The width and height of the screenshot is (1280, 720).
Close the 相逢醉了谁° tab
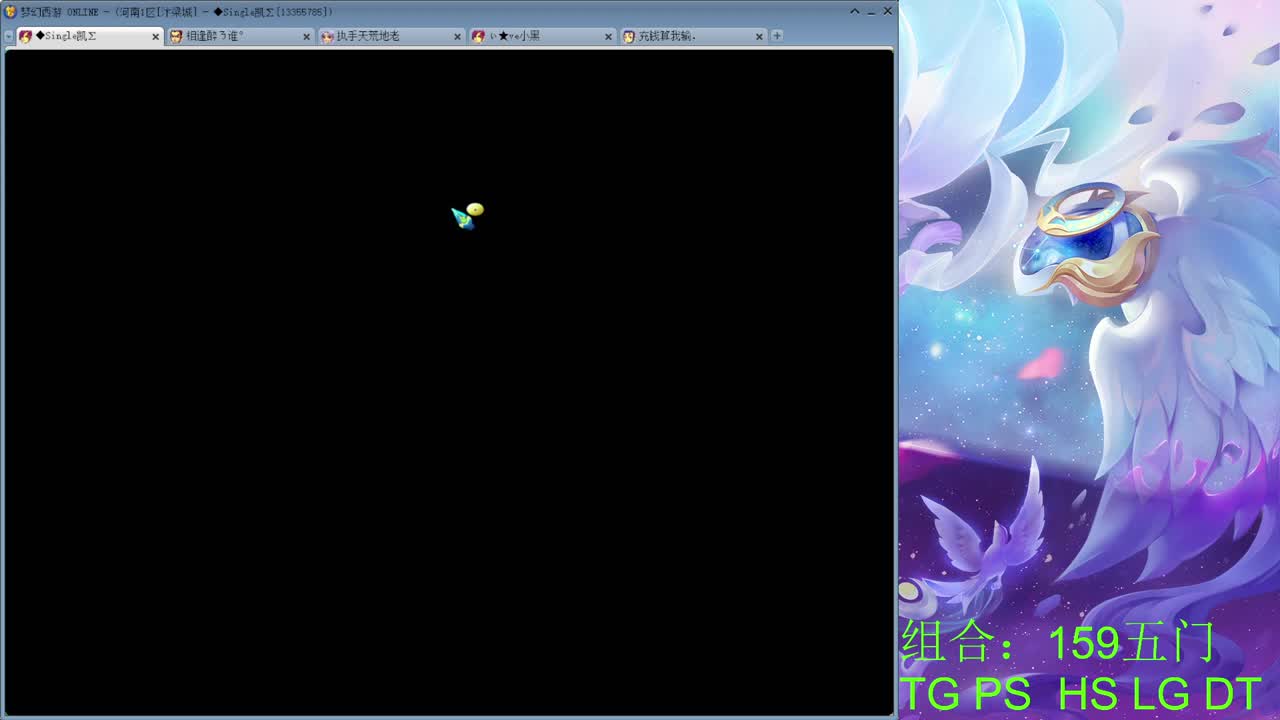306,36
